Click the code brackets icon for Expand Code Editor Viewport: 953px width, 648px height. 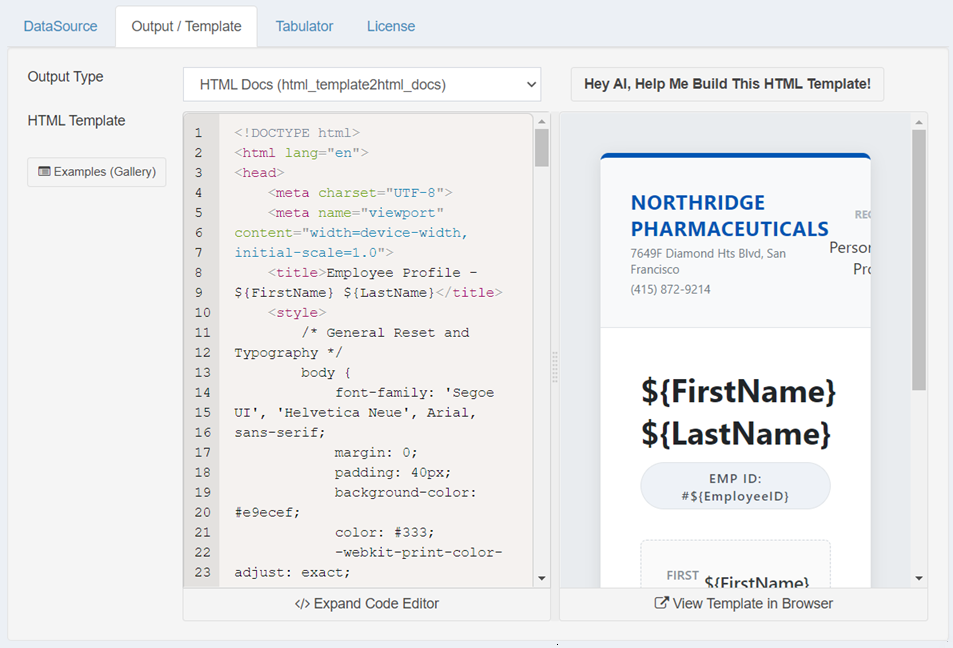point(302,604)
